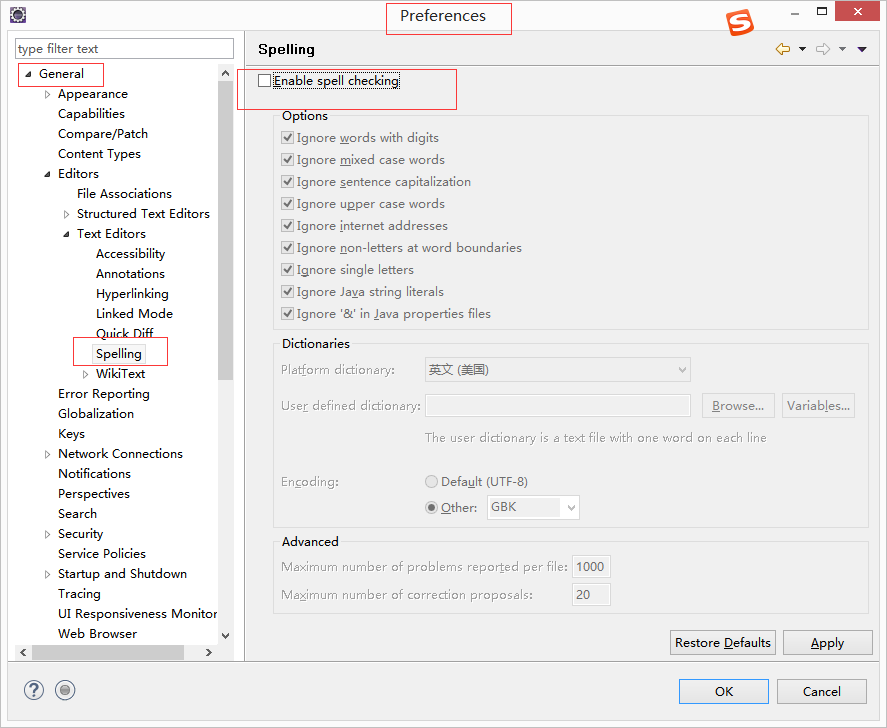Click the Restore Defaults button
The height and width of the screenshot is (728, 887).
click(x=722, y=642)
